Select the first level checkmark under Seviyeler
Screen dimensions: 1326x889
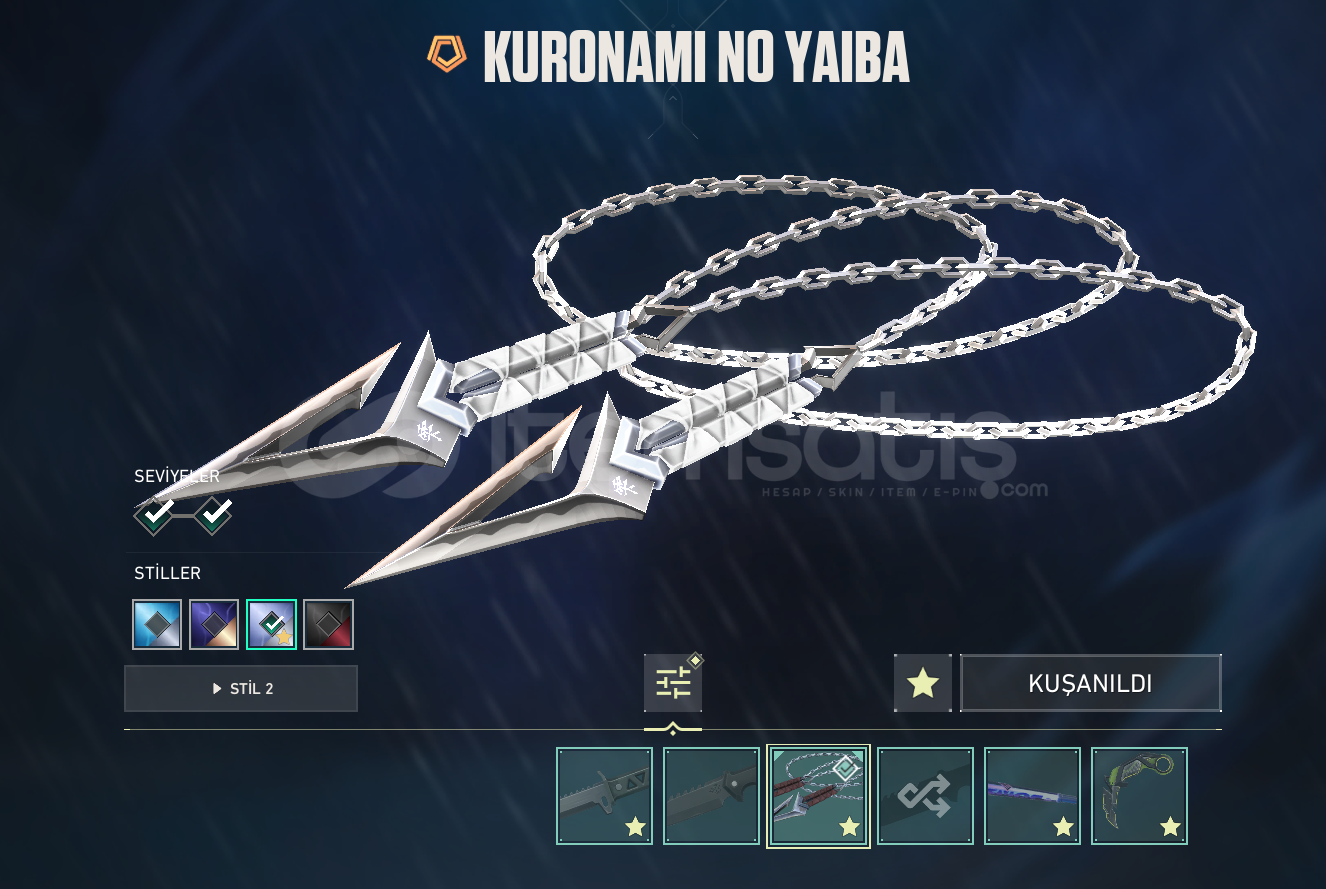pos(155,516)
